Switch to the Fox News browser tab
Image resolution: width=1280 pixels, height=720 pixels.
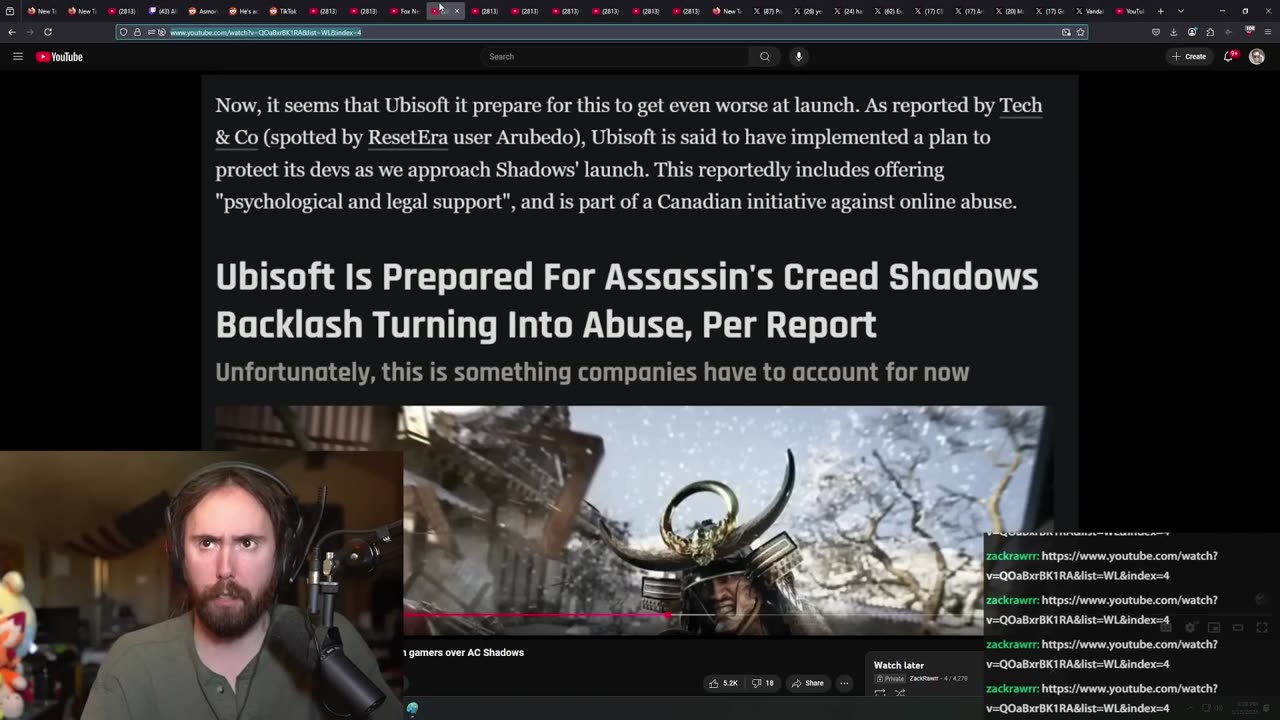pyautogui.click(x=404, y=11)
